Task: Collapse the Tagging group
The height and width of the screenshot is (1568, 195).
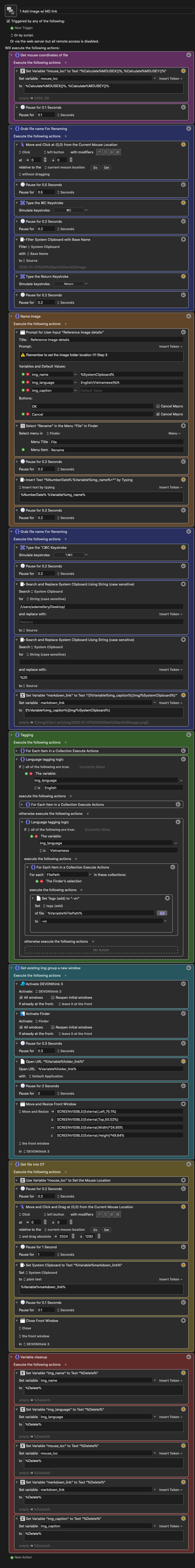Action: pos(11,735)
